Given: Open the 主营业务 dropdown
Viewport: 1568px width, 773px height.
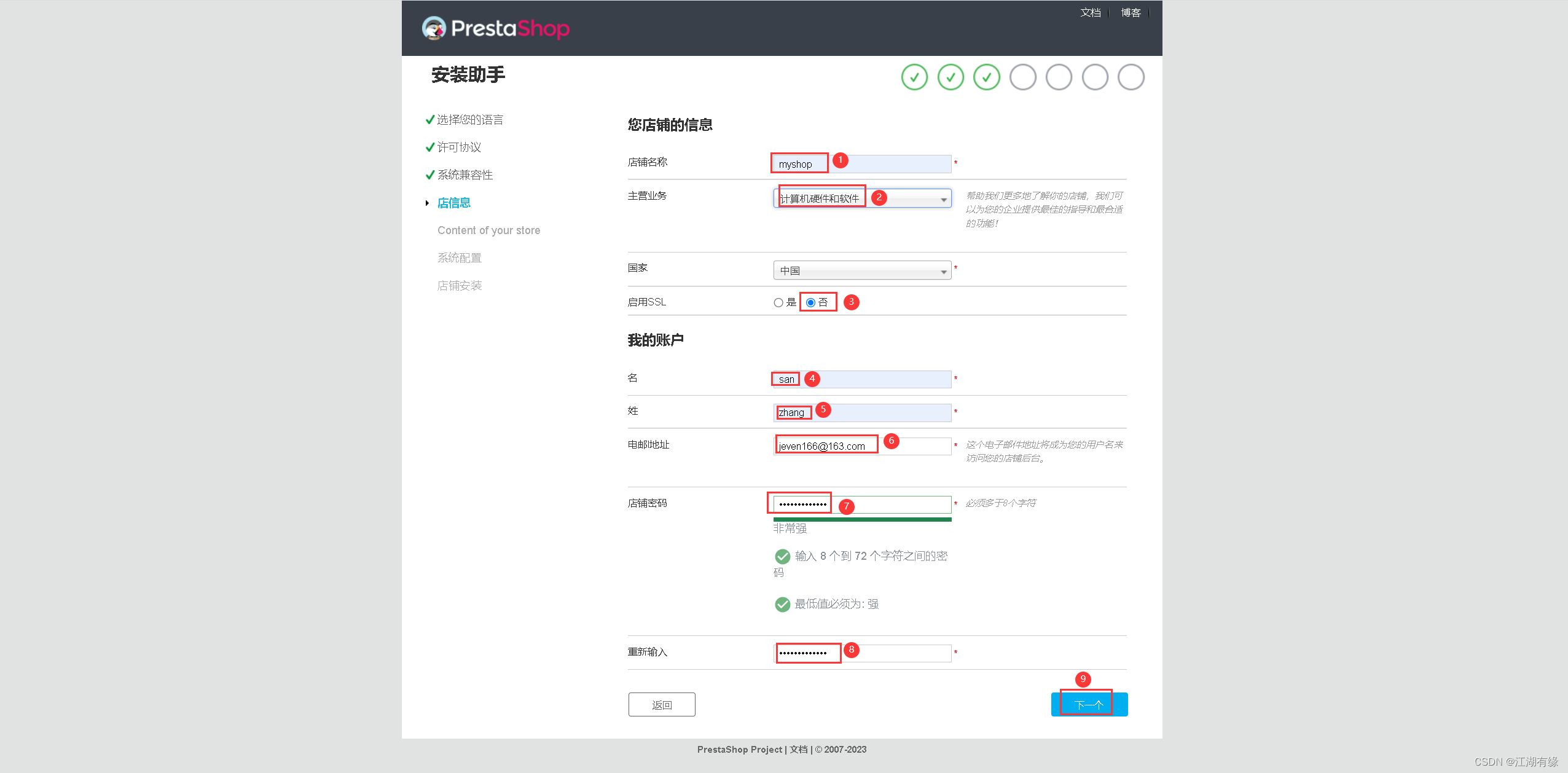Looking at the screenshot, I should [862, 198].
